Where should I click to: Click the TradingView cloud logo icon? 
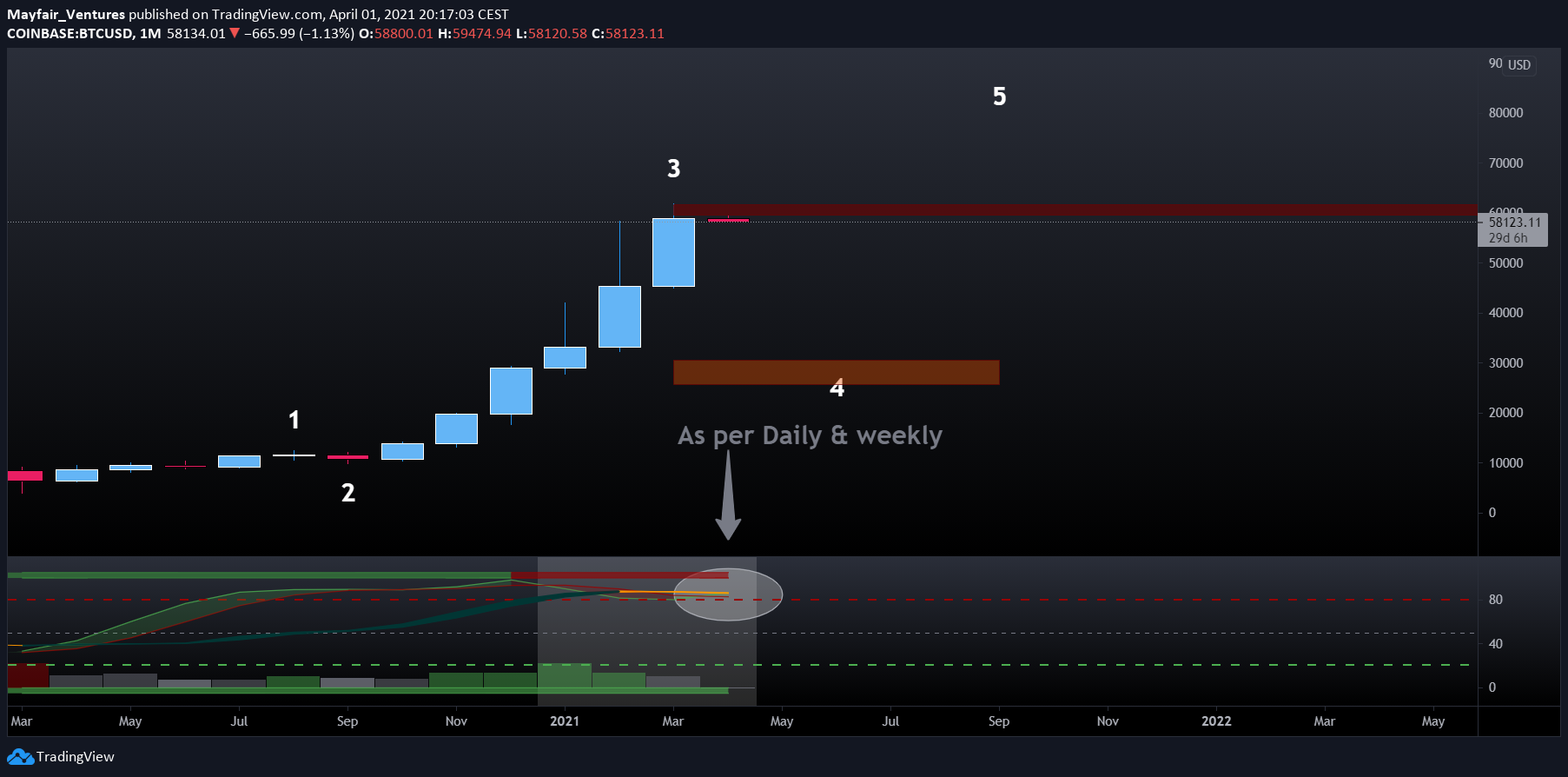(21, 757)
